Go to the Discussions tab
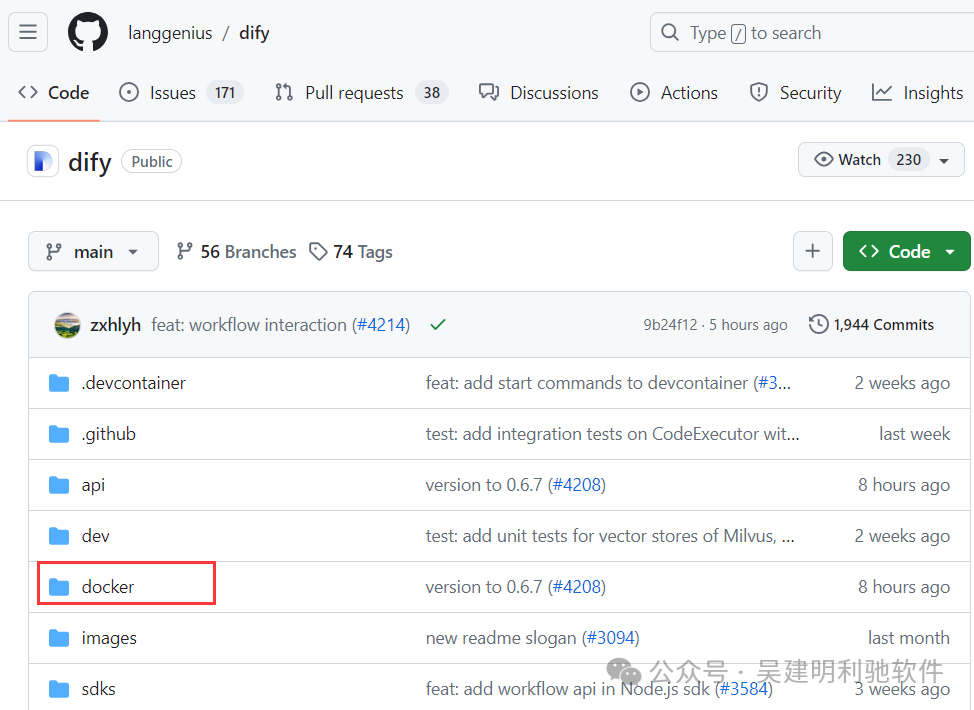 pos(539,93)
